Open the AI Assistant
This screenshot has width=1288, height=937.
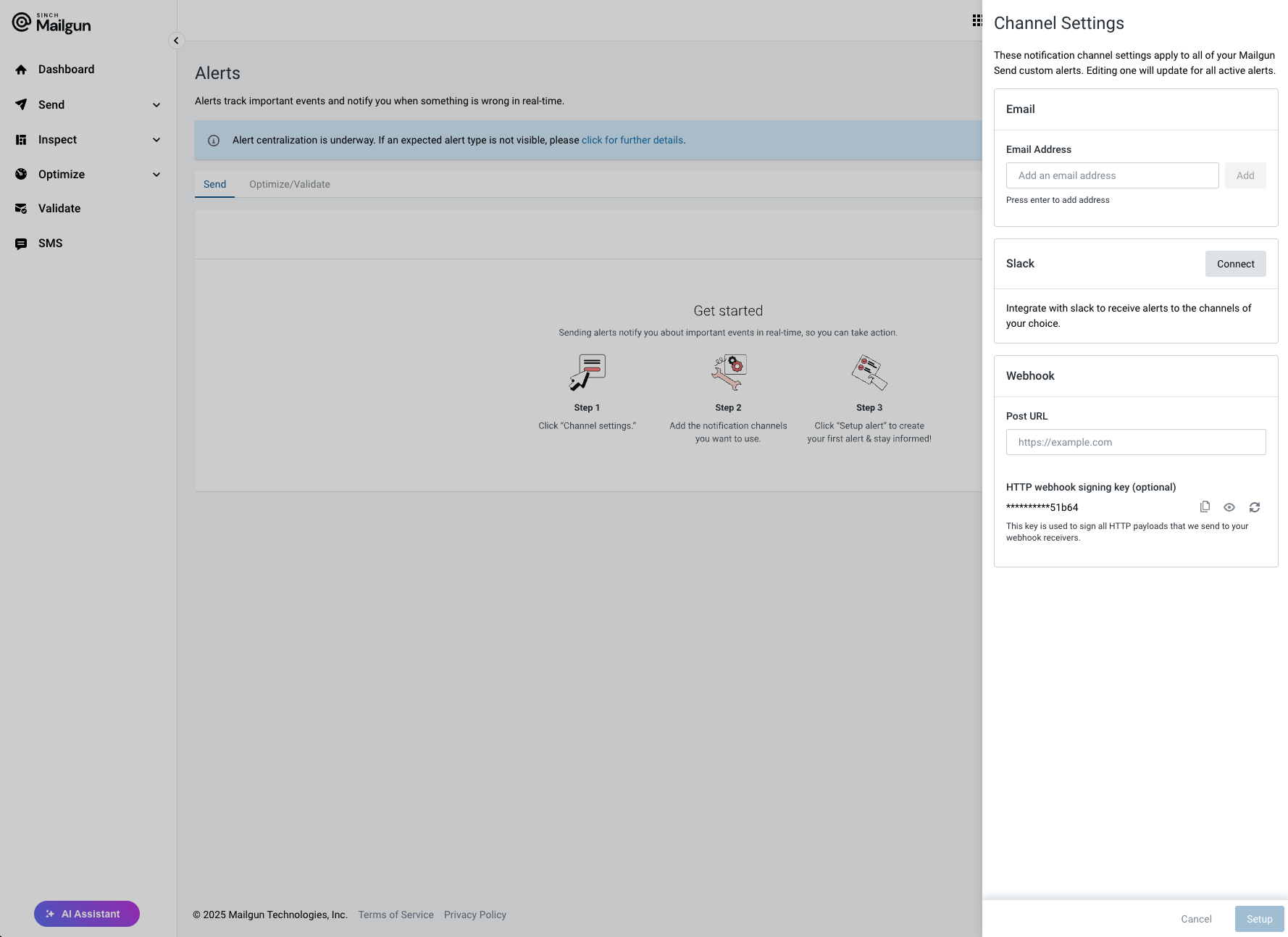(x=87, y=914)
